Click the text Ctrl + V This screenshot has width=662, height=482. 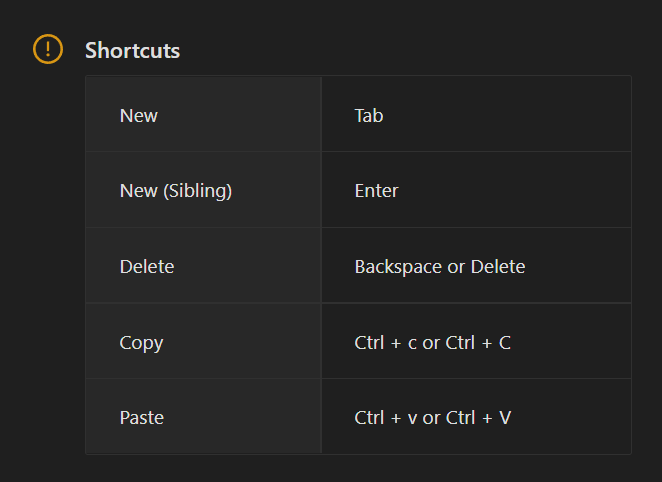478,417
